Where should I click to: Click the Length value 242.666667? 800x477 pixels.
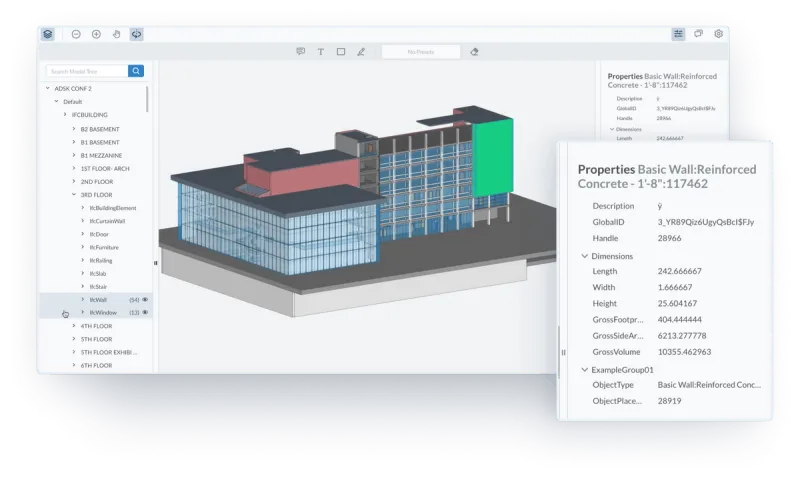click(679, 271)
